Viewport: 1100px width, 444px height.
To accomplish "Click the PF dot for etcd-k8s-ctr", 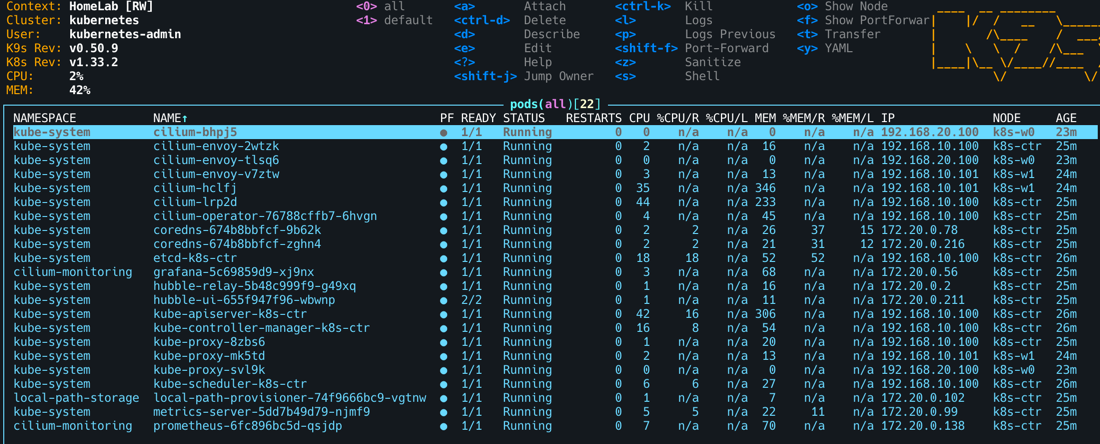I will (x=444, y=258).
